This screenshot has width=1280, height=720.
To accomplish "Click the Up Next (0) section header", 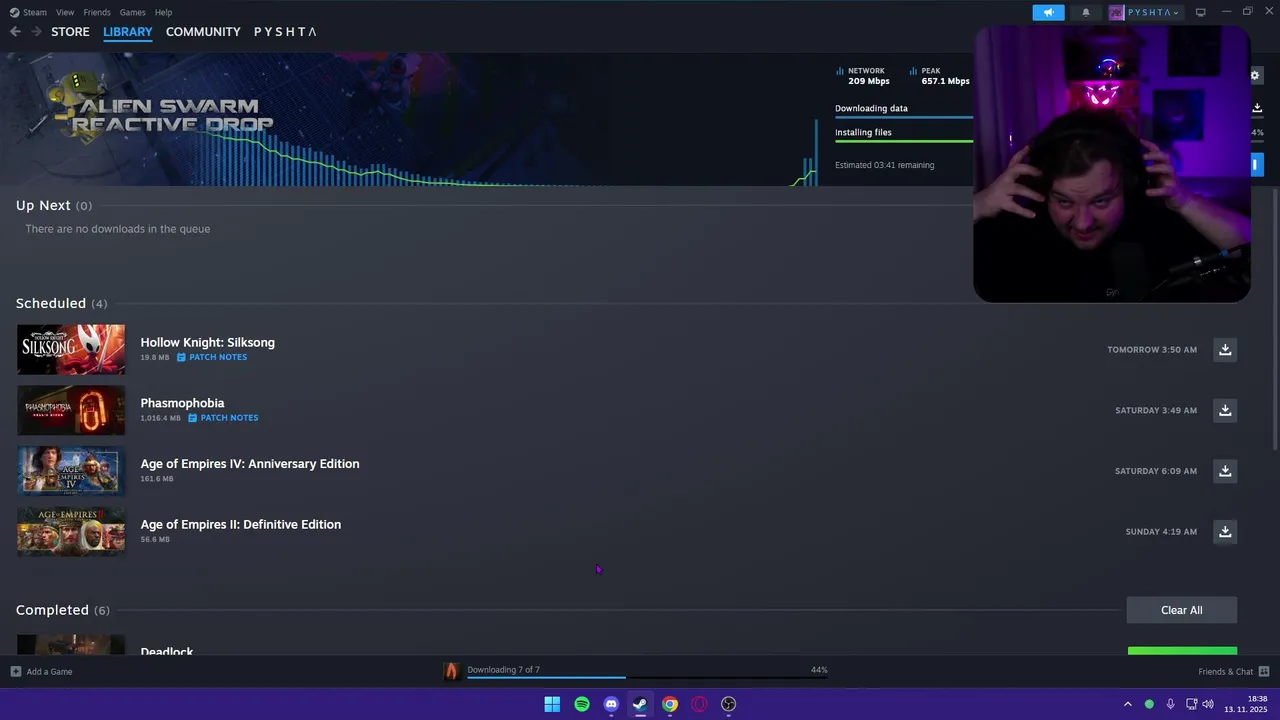I will (53, 205).
